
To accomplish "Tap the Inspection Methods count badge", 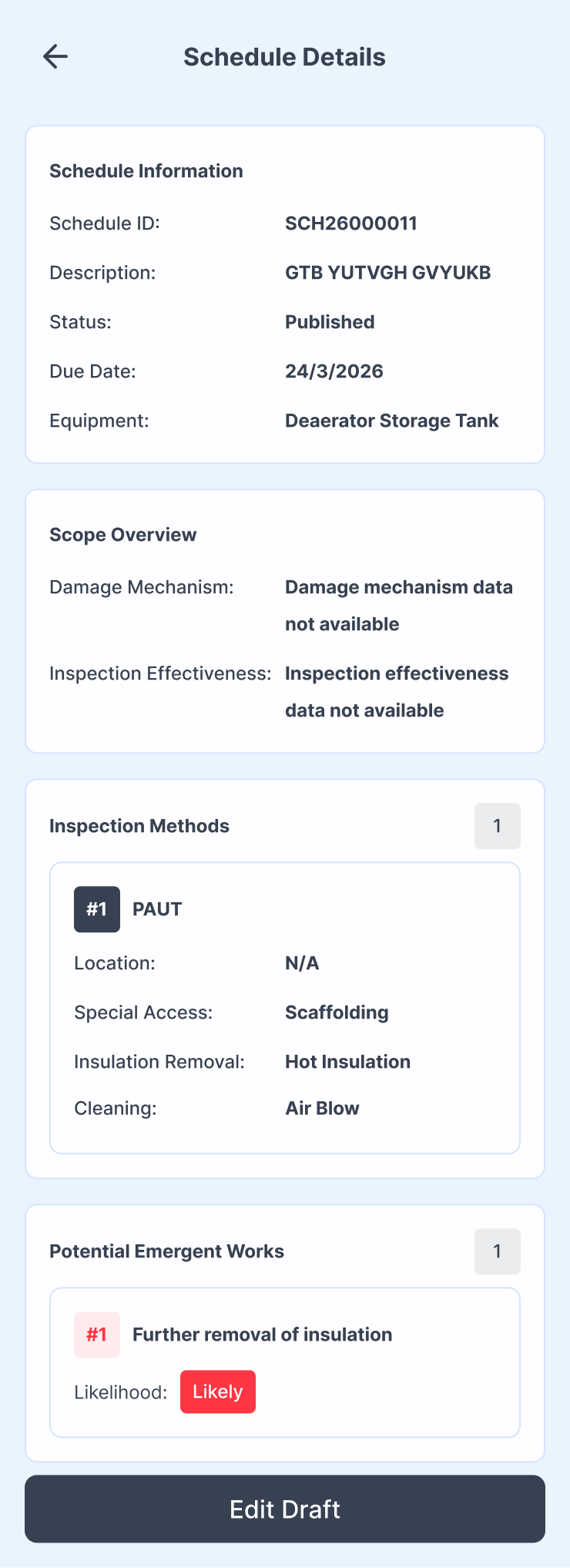I will (498, 826).
